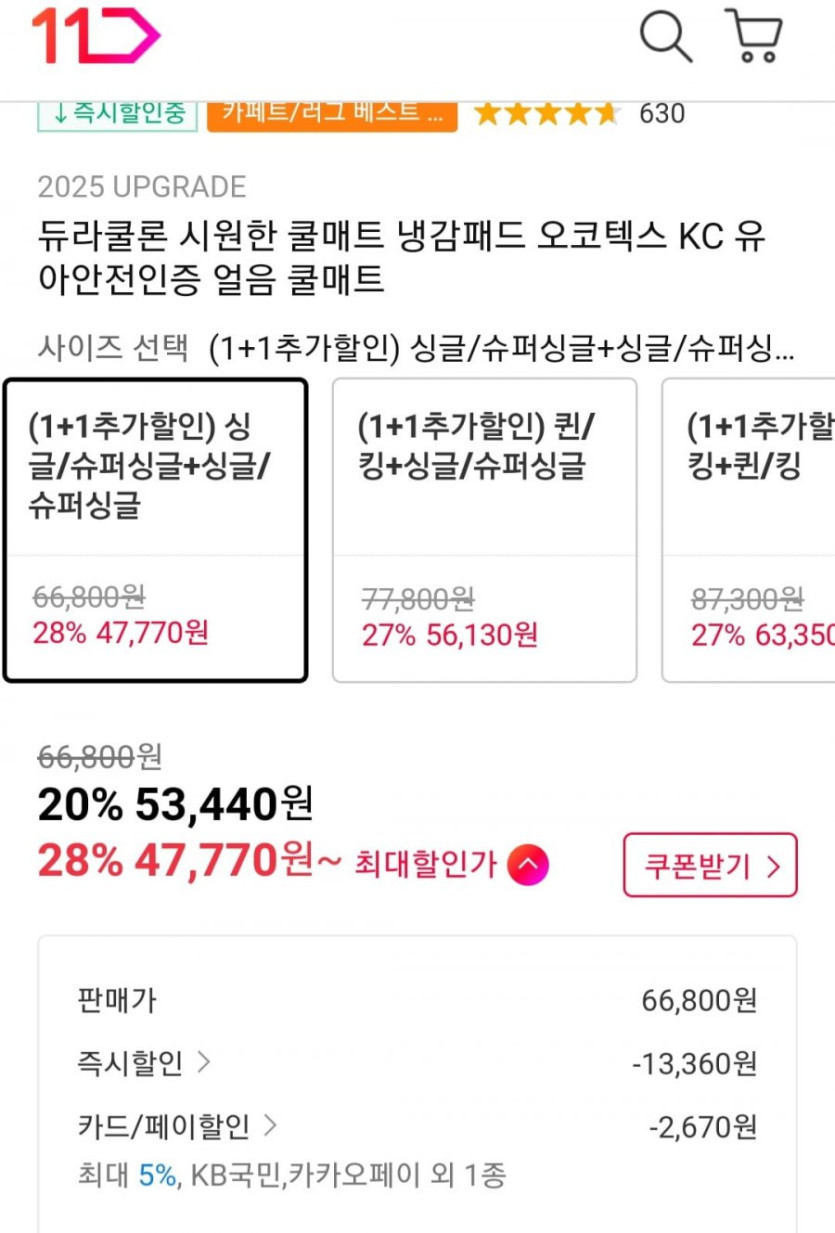Expand the 카드/페이할인 details chevron
Image resolution: width=835 pixels, height=1233 pixels.
(270, 1127)
